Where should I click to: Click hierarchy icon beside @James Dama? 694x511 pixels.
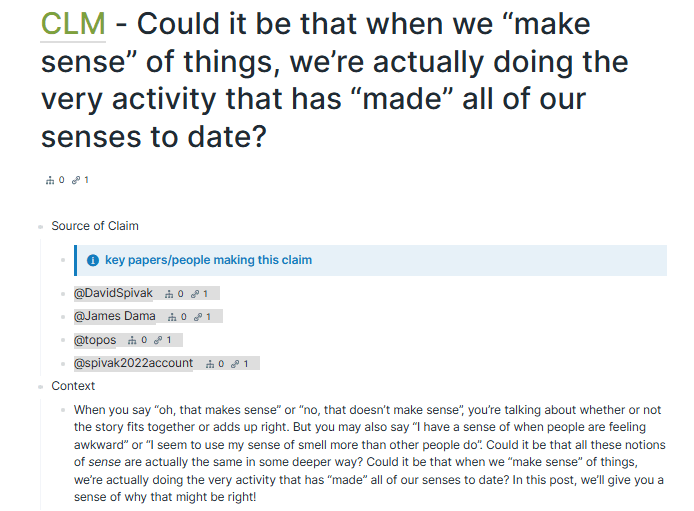coord(172,317)
